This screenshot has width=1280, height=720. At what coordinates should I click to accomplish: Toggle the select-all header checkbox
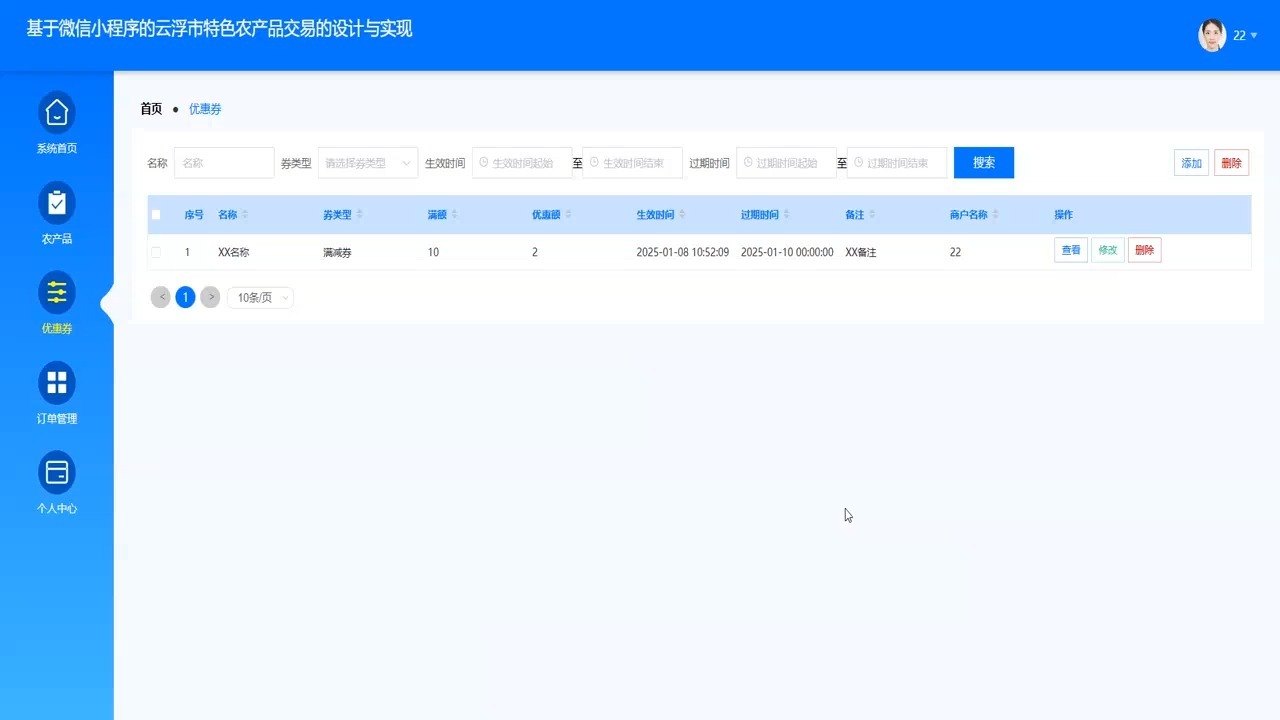coord(156,215)
